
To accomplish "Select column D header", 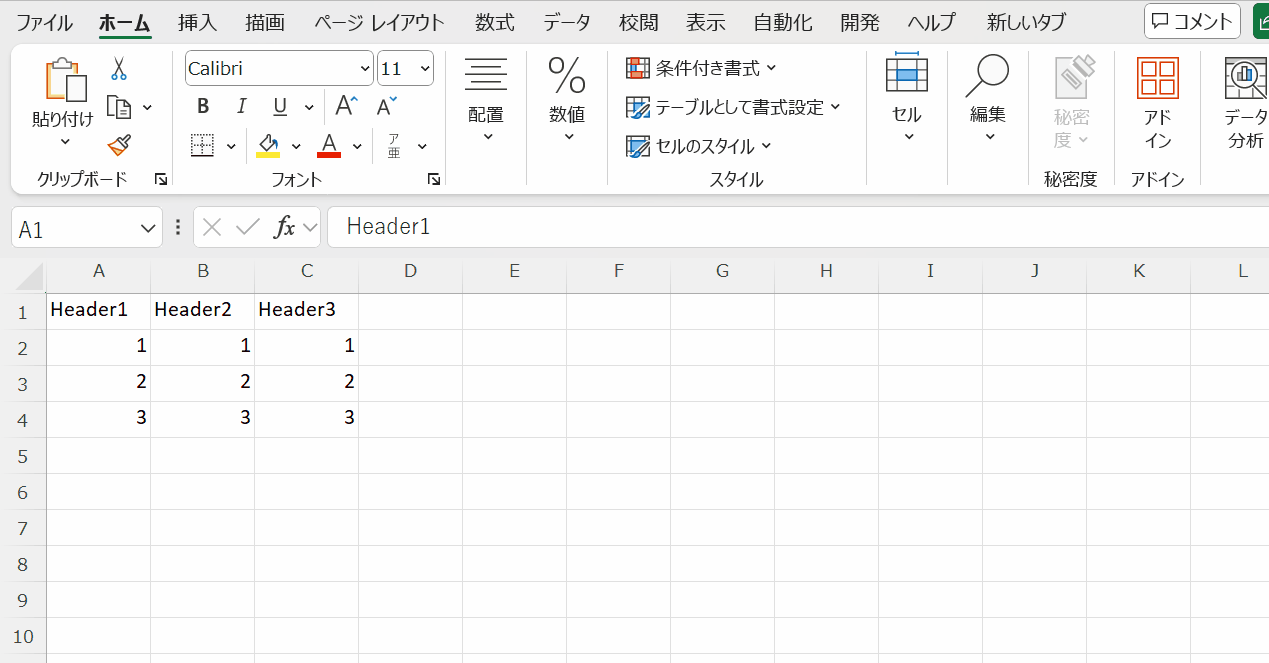I will click(410, 271).
